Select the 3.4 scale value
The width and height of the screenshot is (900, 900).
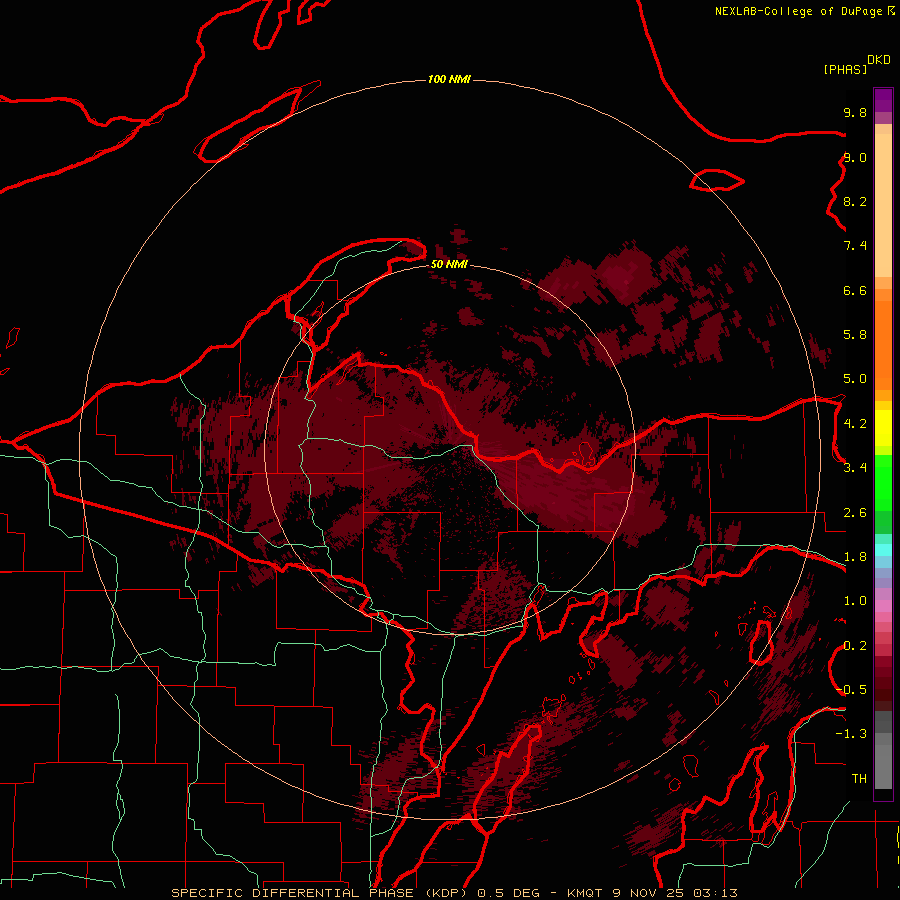(855, 468)
